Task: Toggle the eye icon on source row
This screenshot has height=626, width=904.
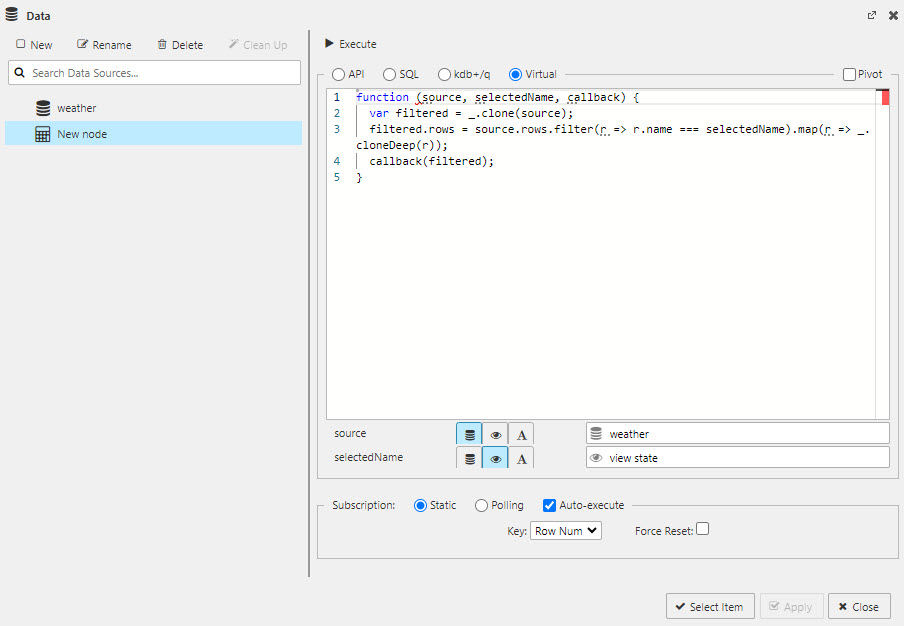Action: [x=495, y=433]
